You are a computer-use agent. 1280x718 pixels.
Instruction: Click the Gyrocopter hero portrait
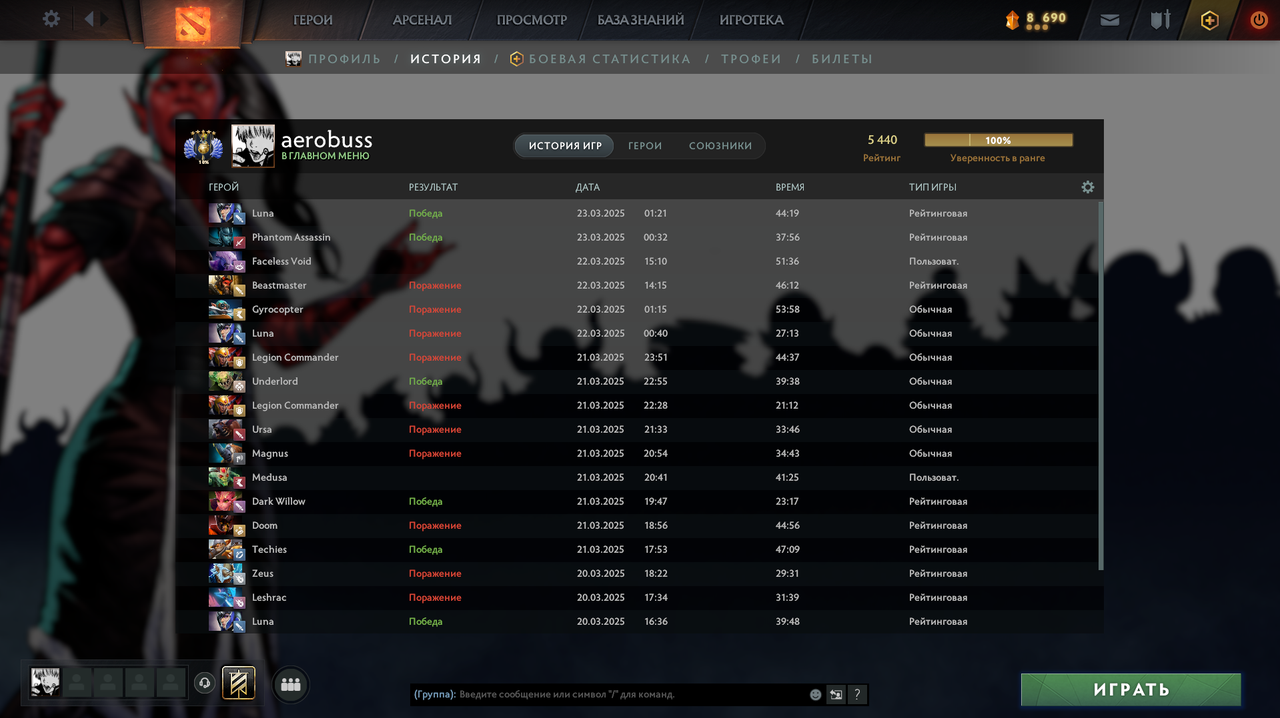click(x=227, y=309)
